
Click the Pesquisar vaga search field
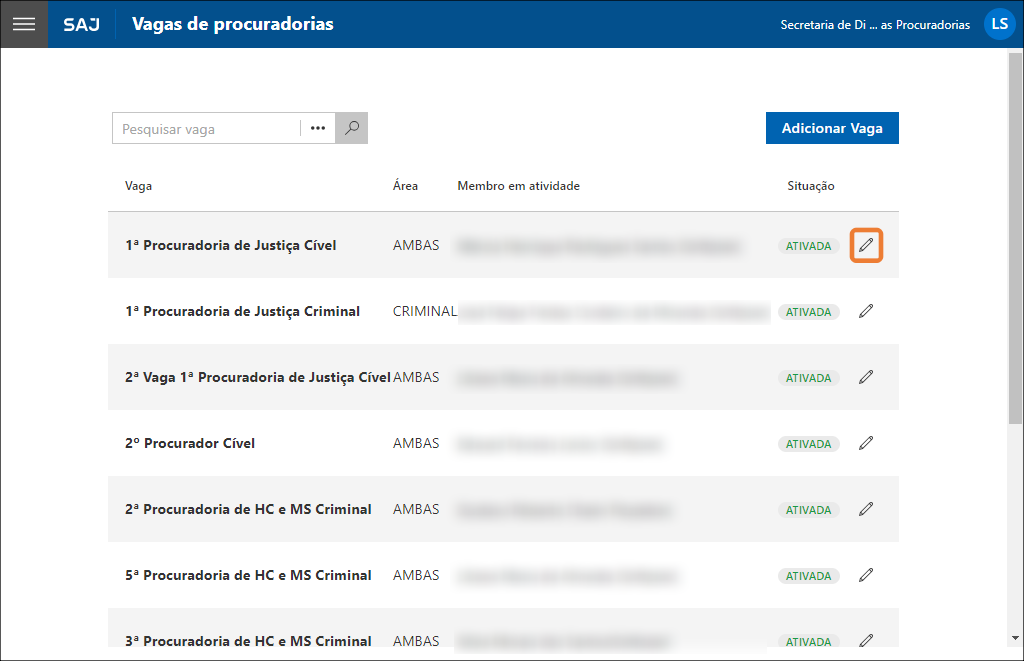(x=200, y=128)
